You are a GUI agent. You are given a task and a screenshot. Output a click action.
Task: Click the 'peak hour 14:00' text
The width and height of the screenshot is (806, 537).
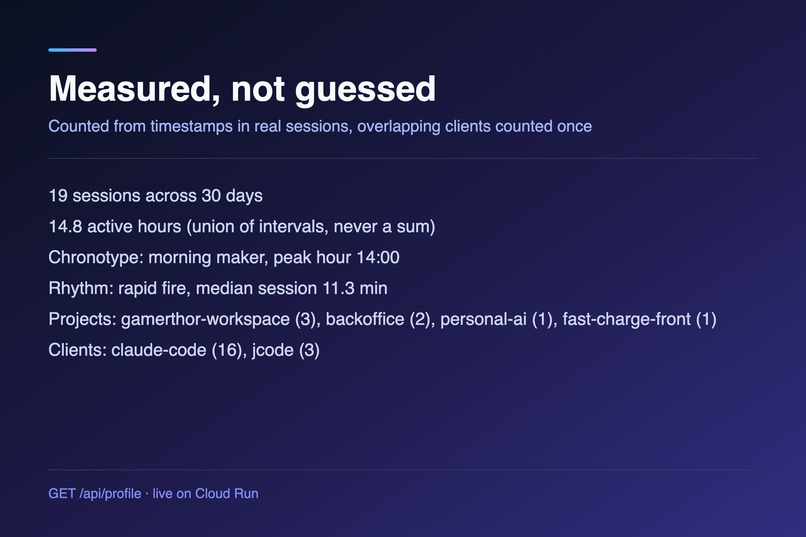point(336,257)
